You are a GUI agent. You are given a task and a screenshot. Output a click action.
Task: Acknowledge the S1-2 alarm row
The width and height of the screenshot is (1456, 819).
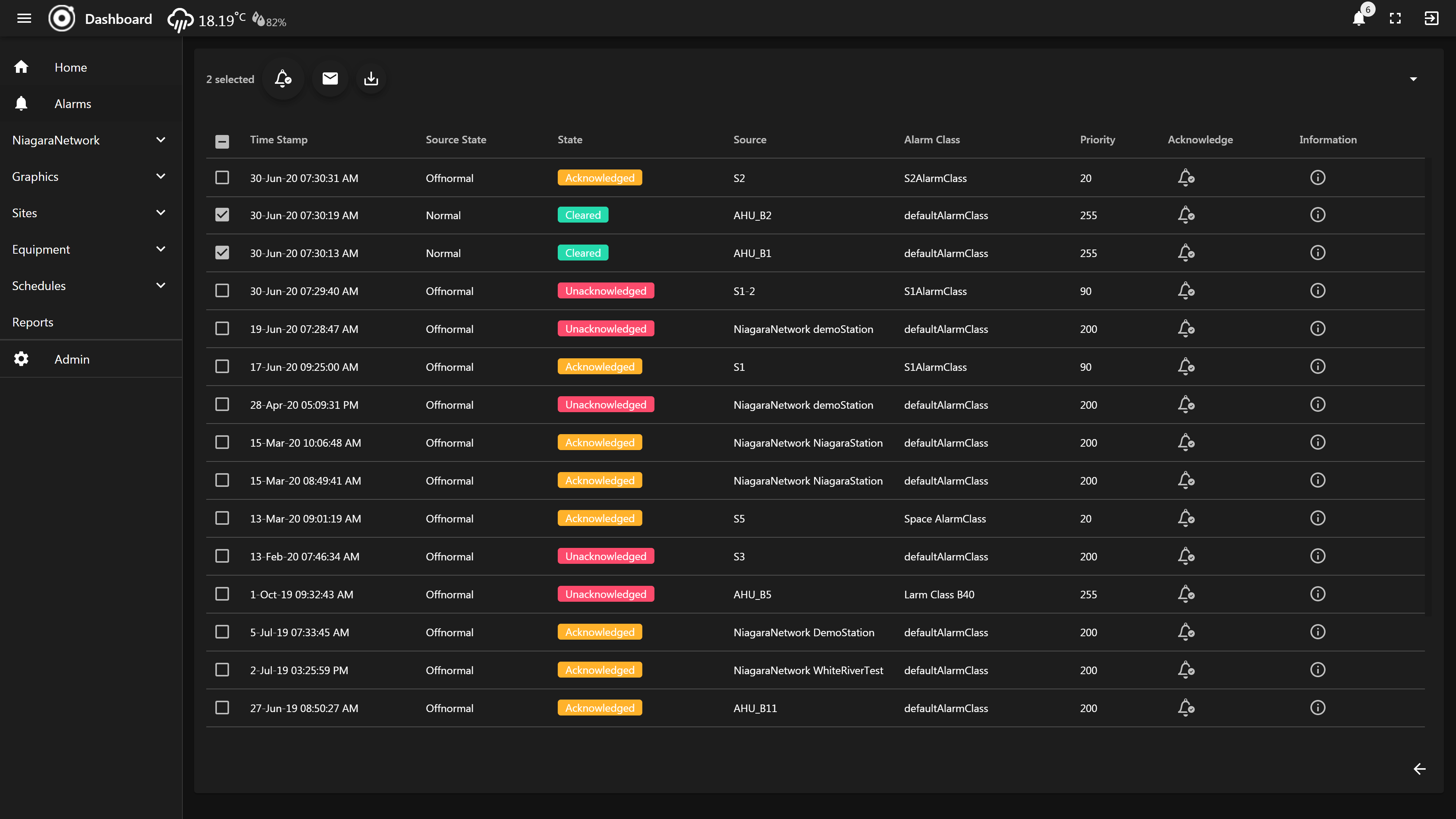pyautogui.click(x=1186, y=290)
